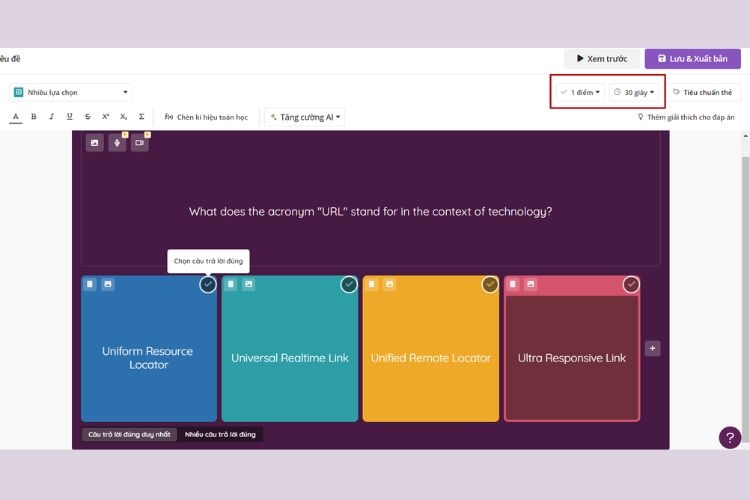This screenshot has height=500, width=750.
Task: Delete the Universal Realtime Link answer
Action: pos(231,284)
